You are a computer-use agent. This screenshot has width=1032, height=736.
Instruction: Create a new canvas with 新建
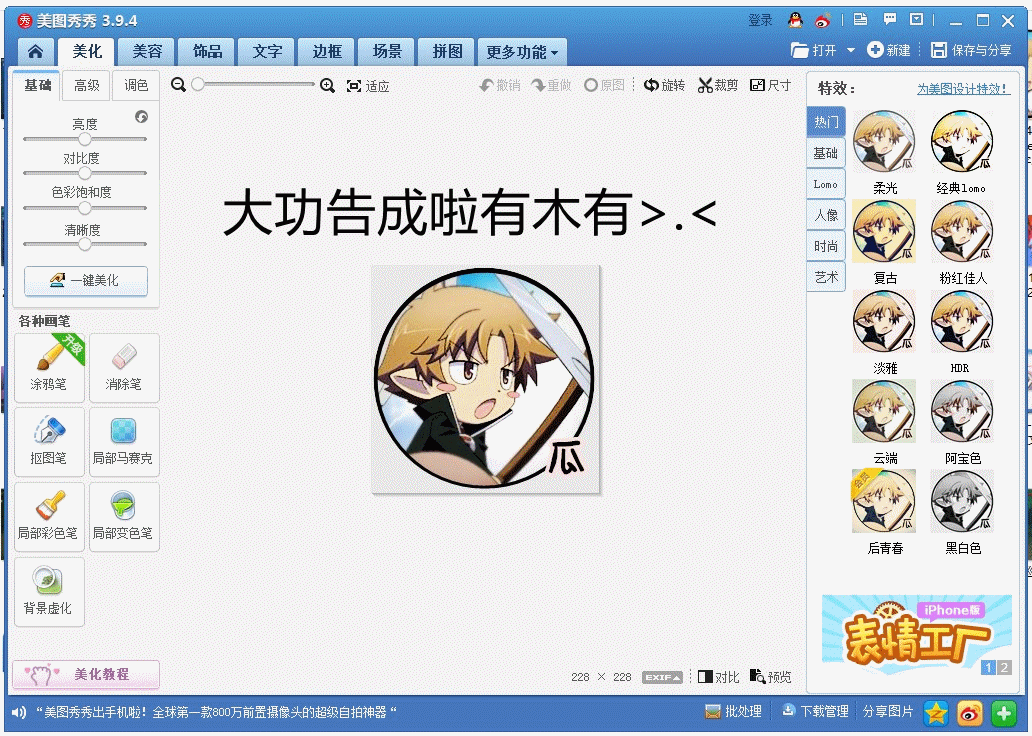889,50
